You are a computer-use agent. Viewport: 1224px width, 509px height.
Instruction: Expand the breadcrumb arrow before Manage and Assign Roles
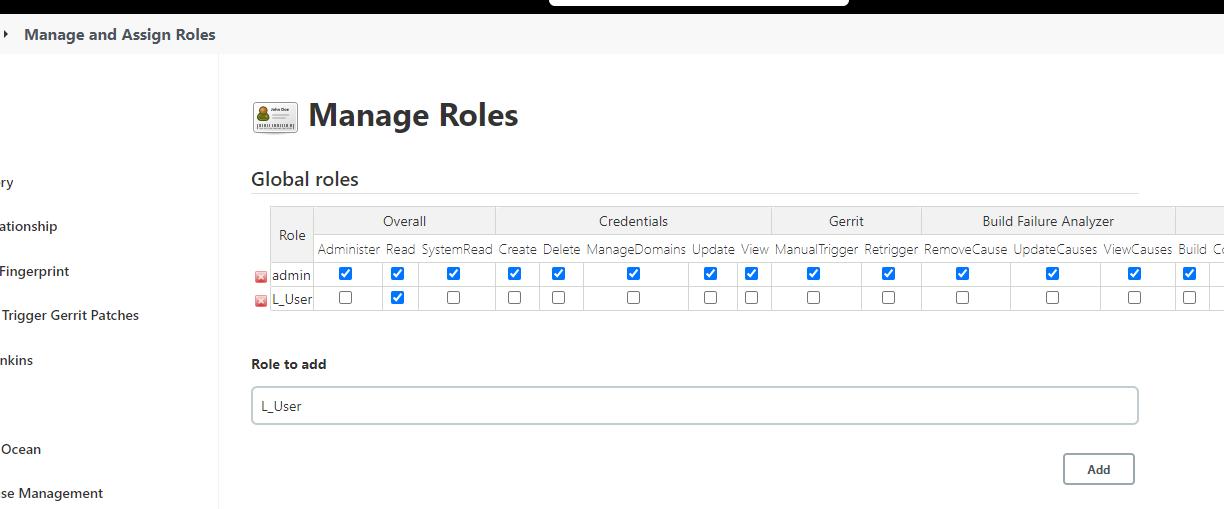(x=6, y=34)
